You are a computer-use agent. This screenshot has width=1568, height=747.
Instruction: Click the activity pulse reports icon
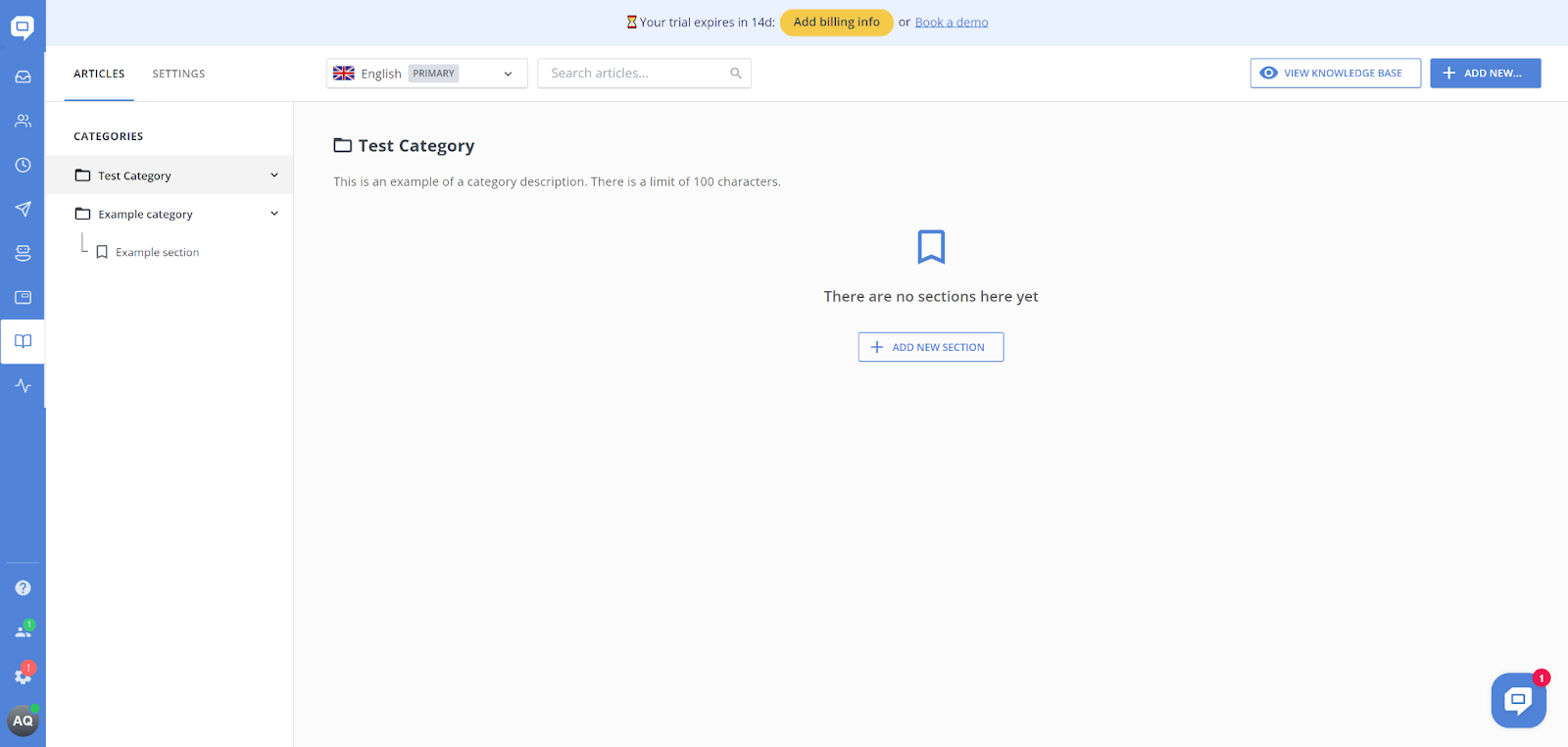click(23, 385)
